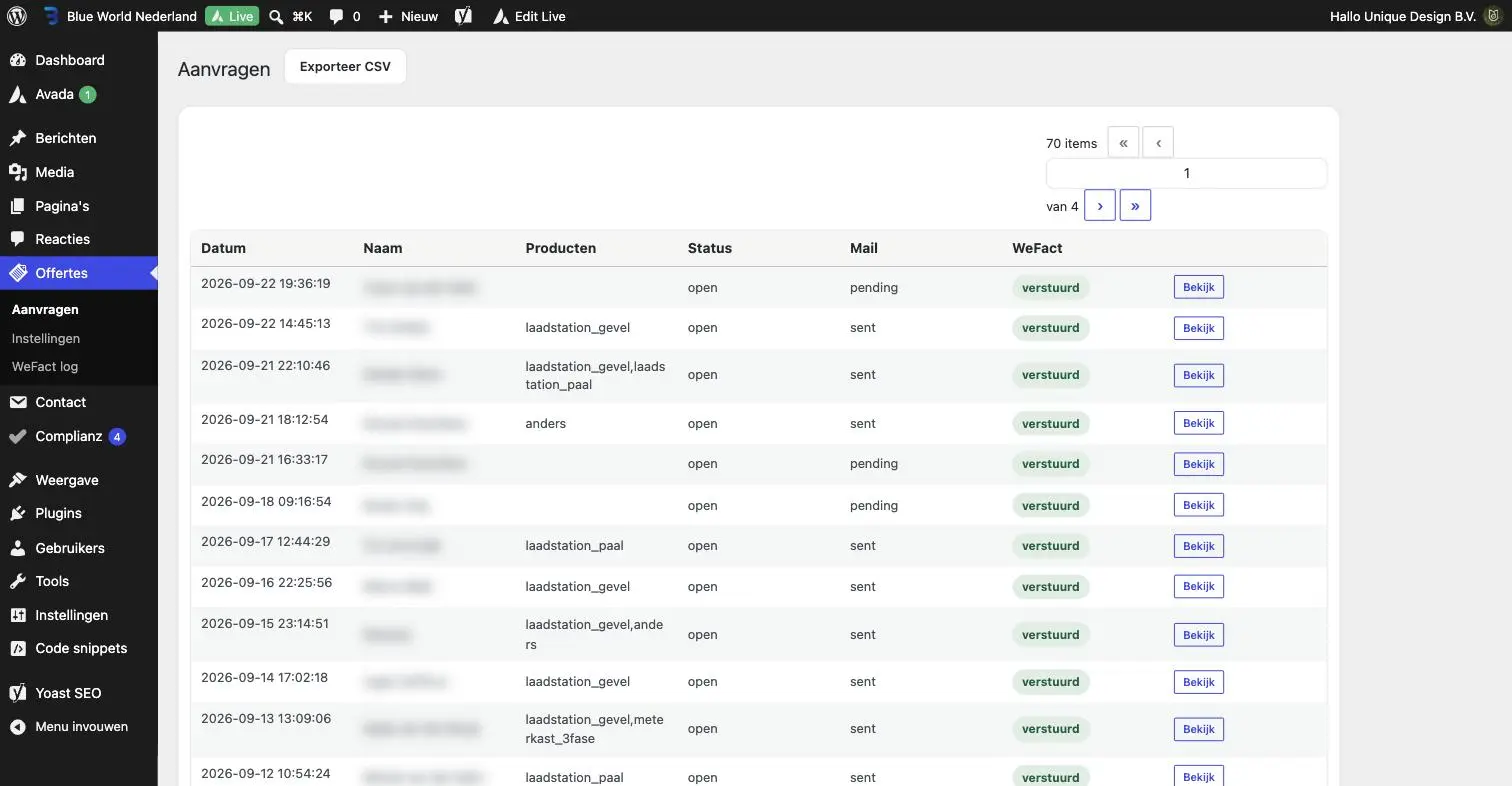Open Blue World Nederland site icon
1512x786 pixels.
click(x=51, y=16)
